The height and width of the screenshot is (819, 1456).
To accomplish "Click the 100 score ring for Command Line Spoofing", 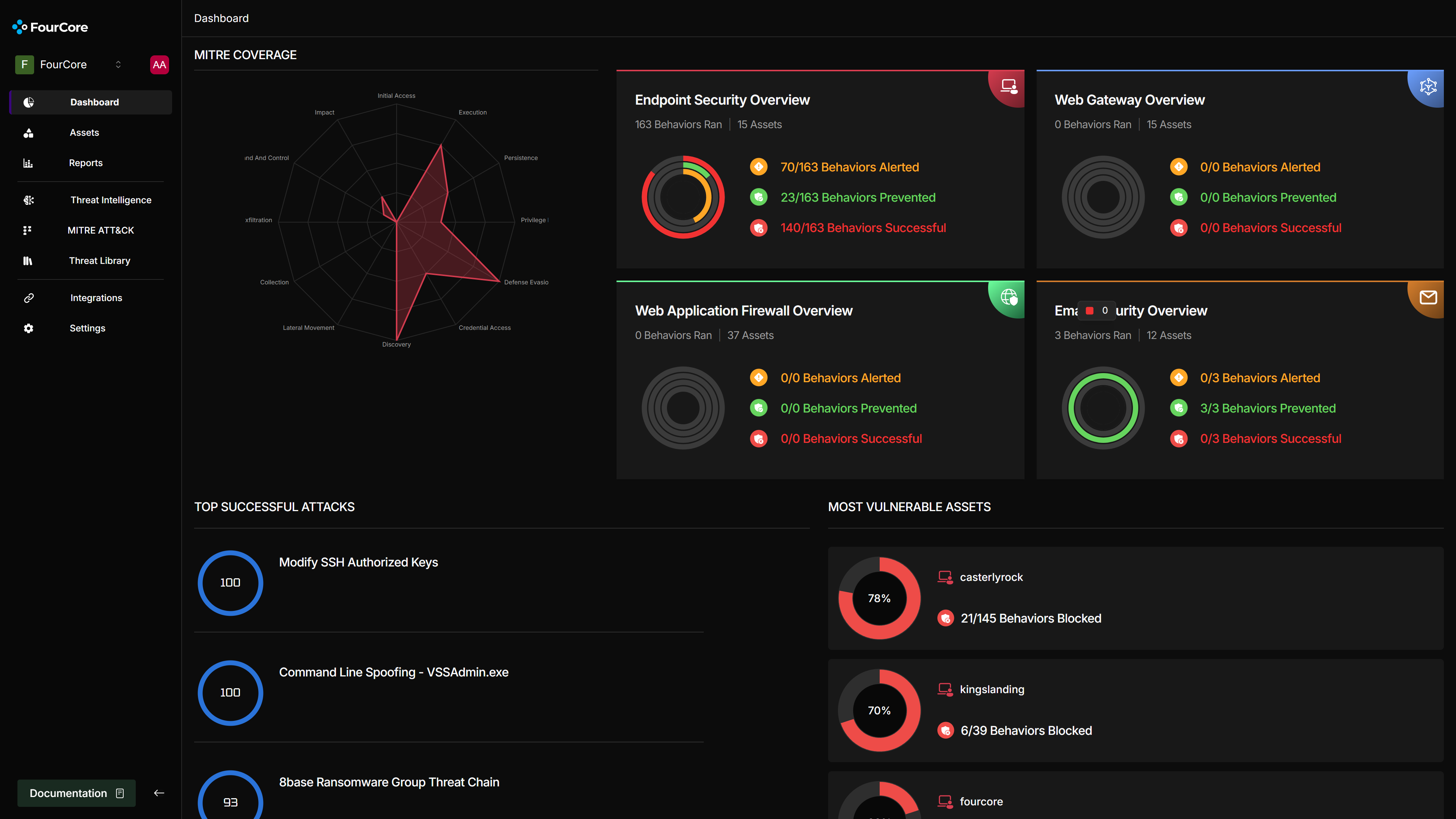I will coord(230,693).
